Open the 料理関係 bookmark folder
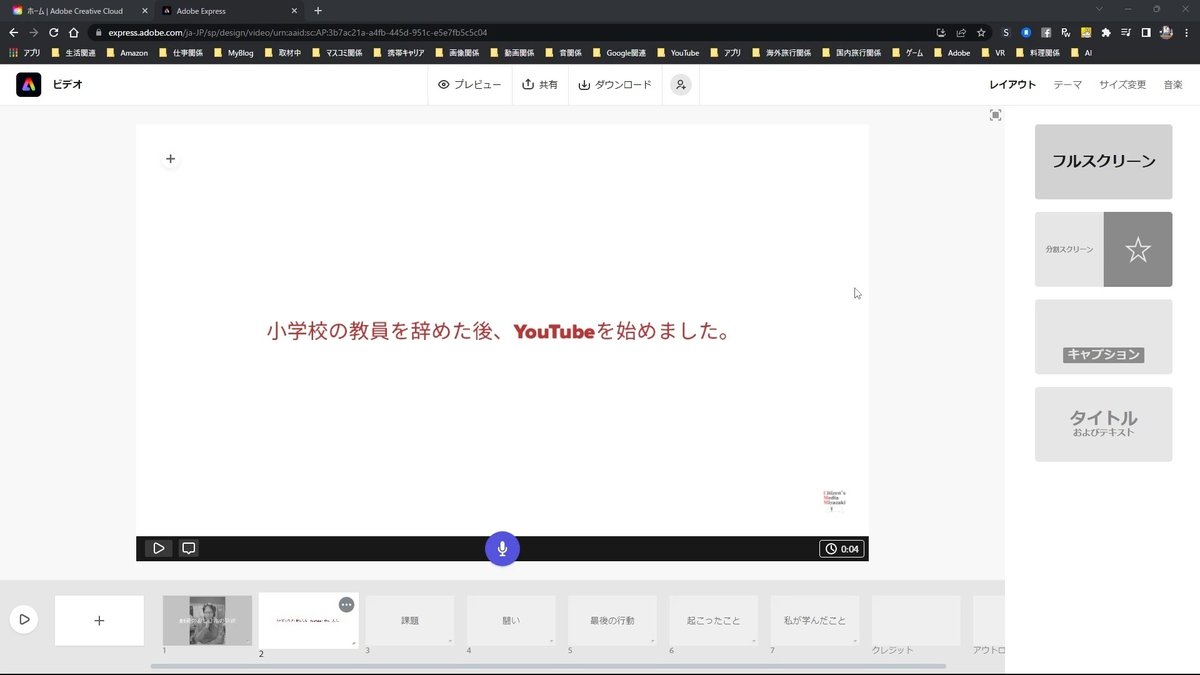The height and width of the screenshot is (675, 1200). pos(1037,53)
